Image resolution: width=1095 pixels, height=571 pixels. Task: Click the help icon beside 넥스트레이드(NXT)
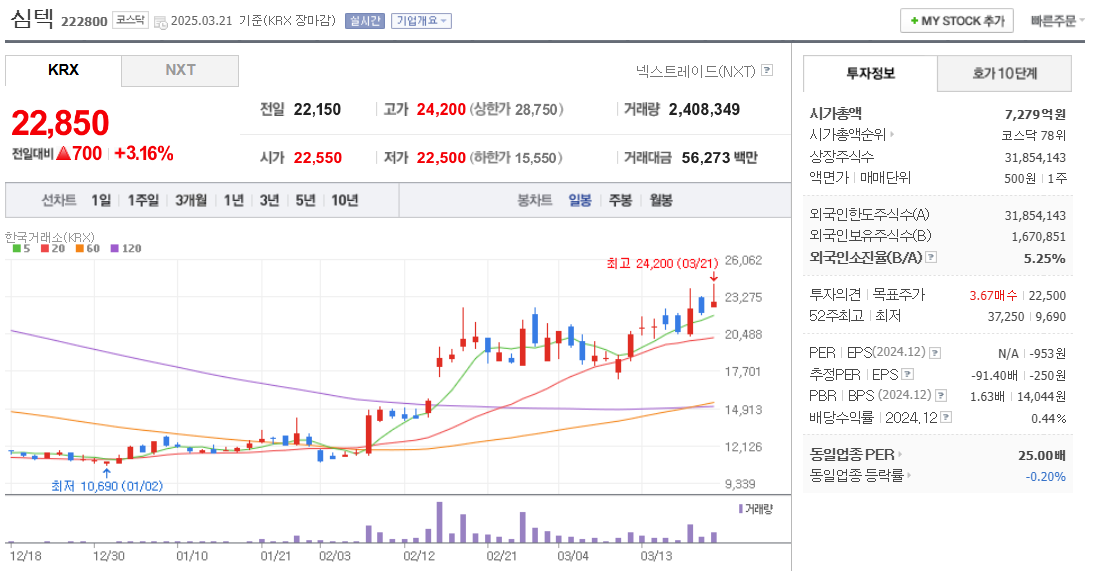coord(767,70)
